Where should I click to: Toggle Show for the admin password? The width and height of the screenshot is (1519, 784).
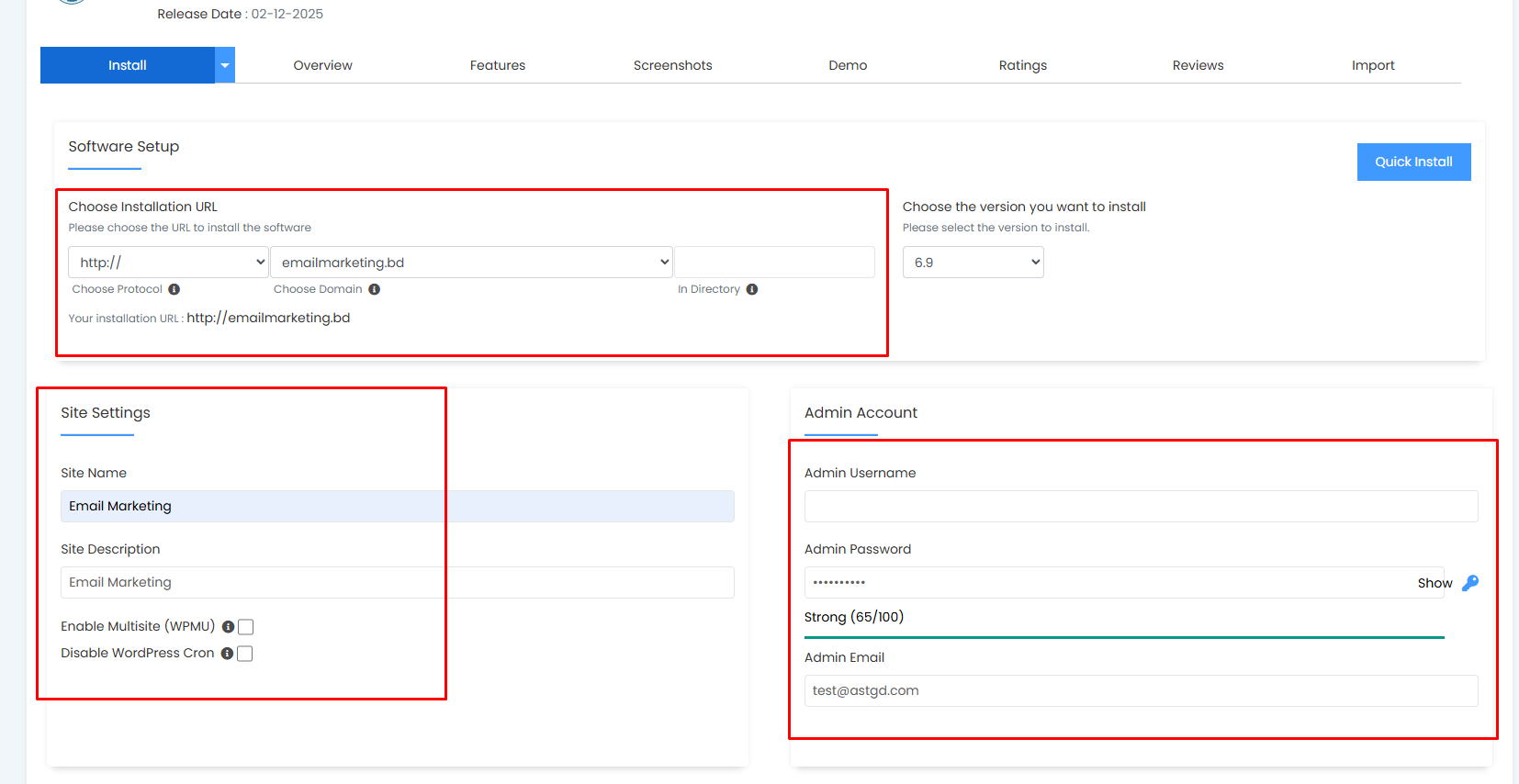pyautogui.click(x=1434, y=583)
